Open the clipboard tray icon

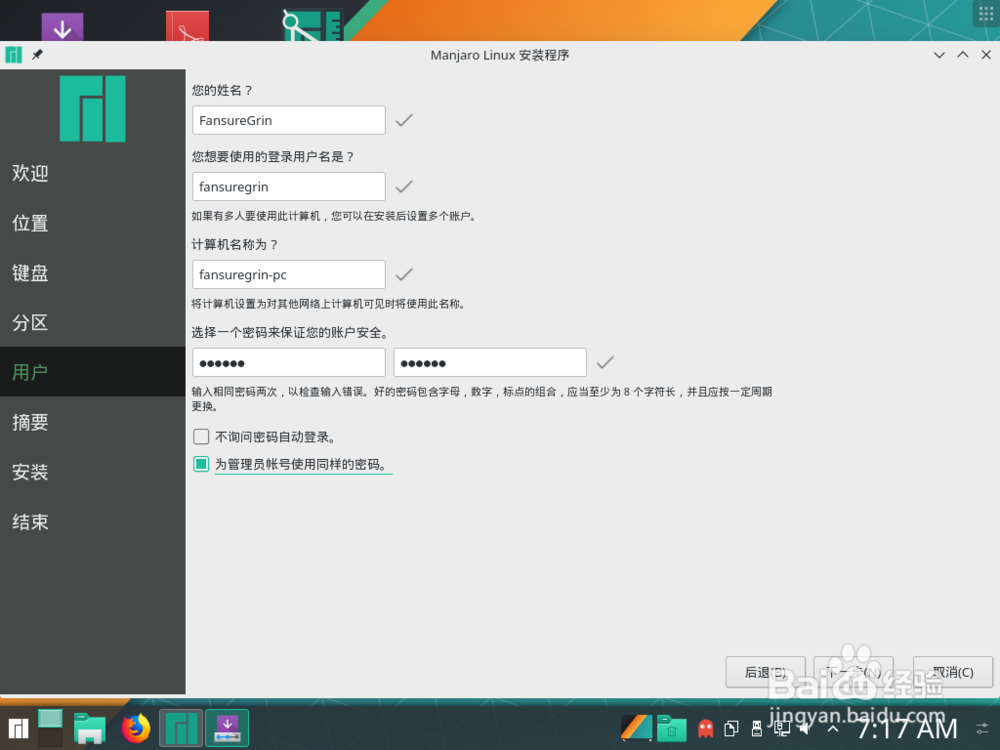732,728
